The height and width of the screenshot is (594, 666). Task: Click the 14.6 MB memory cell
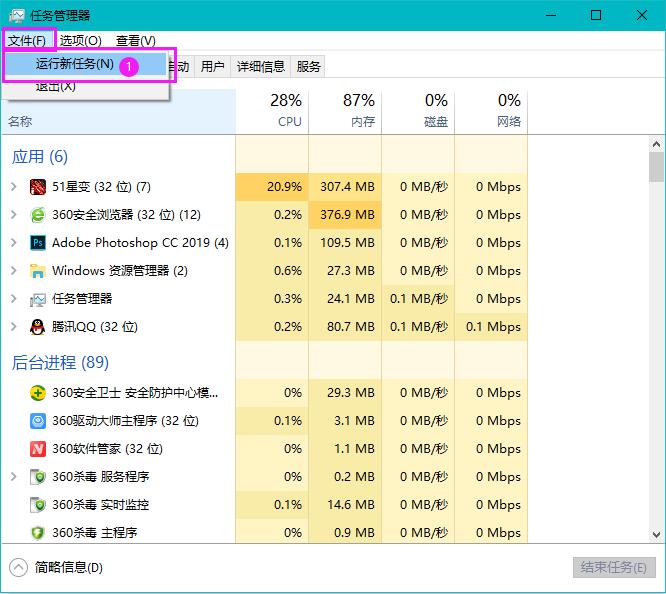(345, 505)
